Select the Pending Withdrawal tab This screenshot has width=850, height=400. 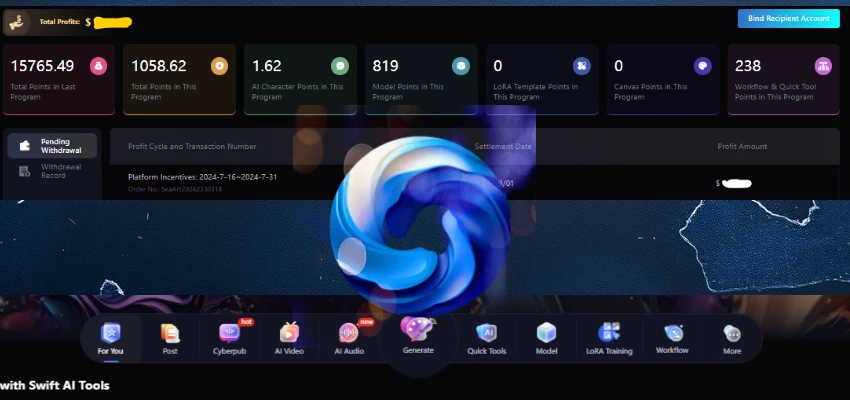point(52,146)
